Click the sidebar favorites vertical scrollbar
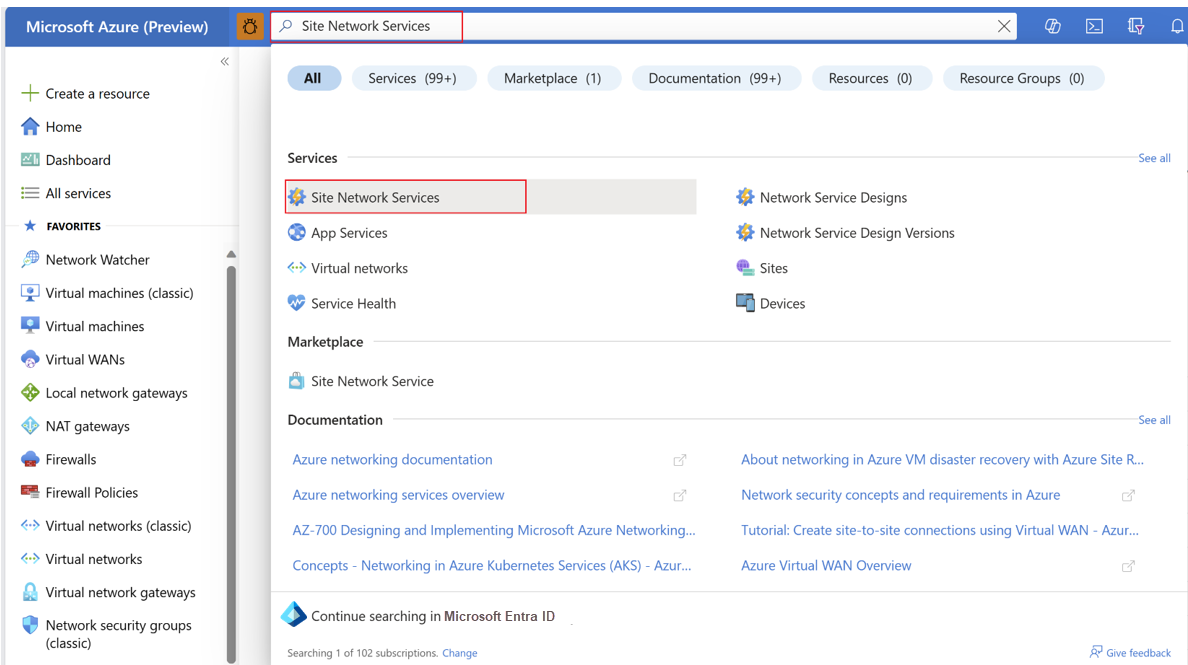This screenshot has width=1188, height=665. coord(231,450)
